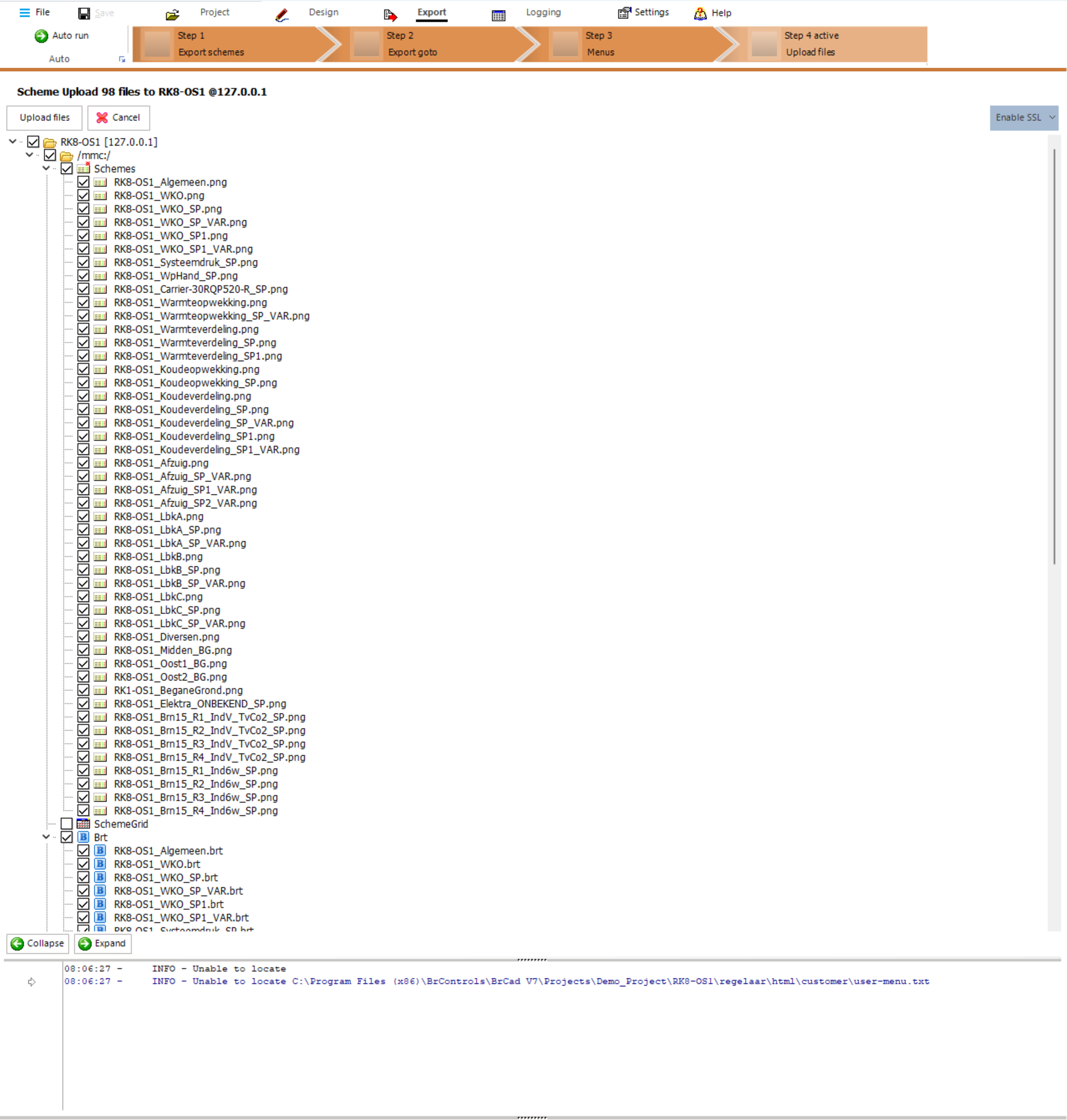Click the Step 2 Export goto square icon
1067x1120 pixels.
click(366, 44)
